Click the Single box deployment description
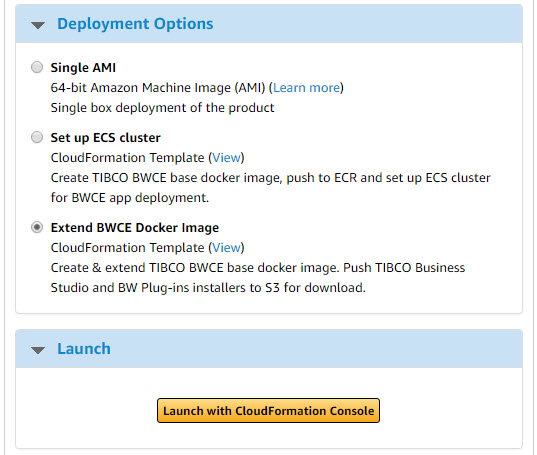537x455 pixels. tap(162, 108)
